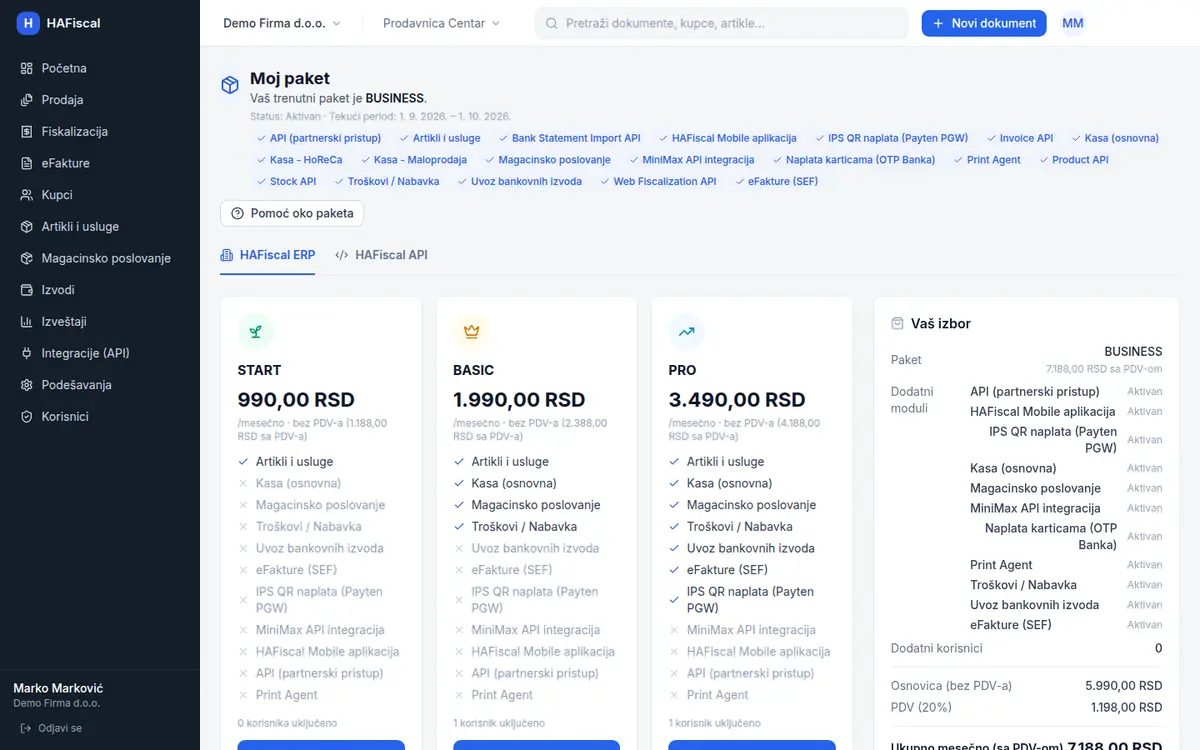Open the MM user avatar menu
The width and height of the screenshot is (1200, 750).
[1073, 23]
